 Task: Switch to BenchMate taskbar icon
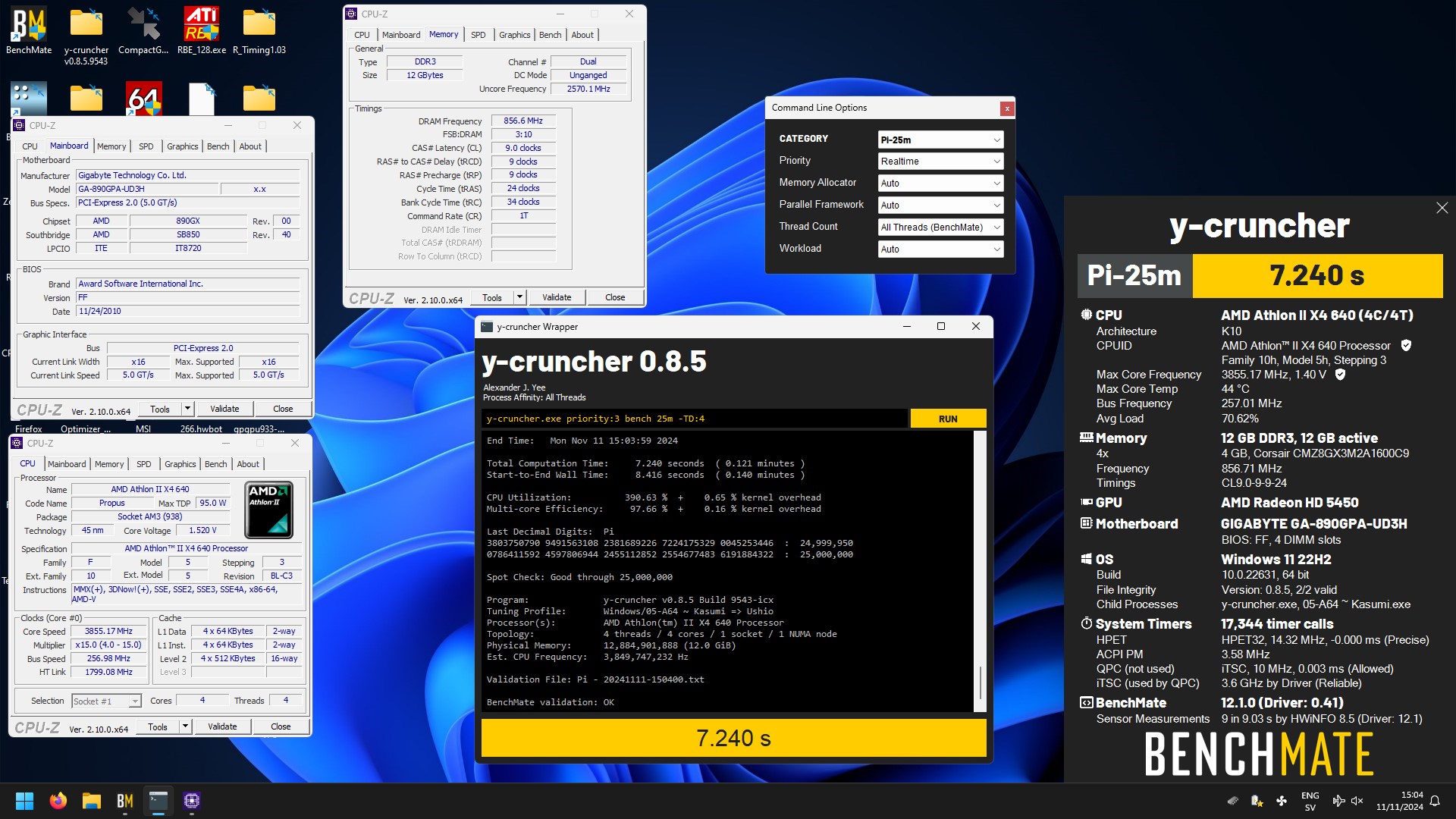click(125, 801)
